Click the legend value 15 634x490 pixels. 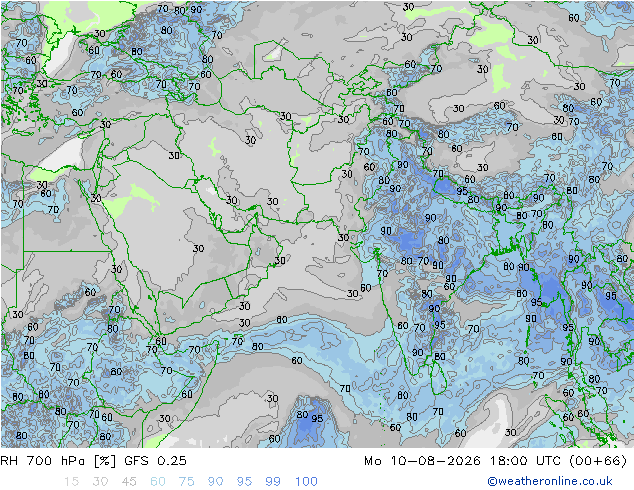[71, 481]
